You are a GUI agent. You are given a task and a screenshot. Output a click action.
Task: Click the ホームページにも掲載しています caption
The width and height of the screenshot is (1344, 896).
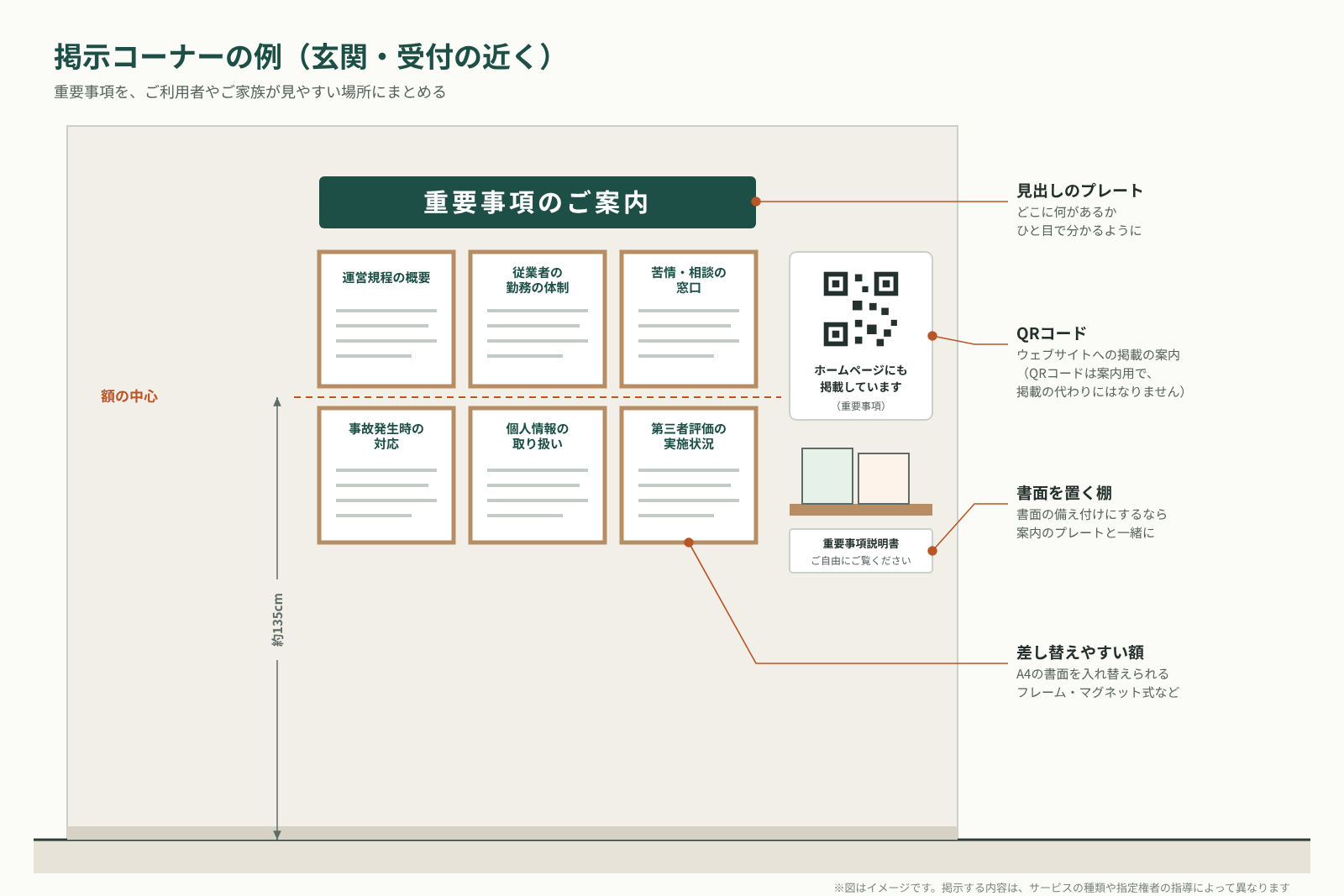tap(861, 379)
